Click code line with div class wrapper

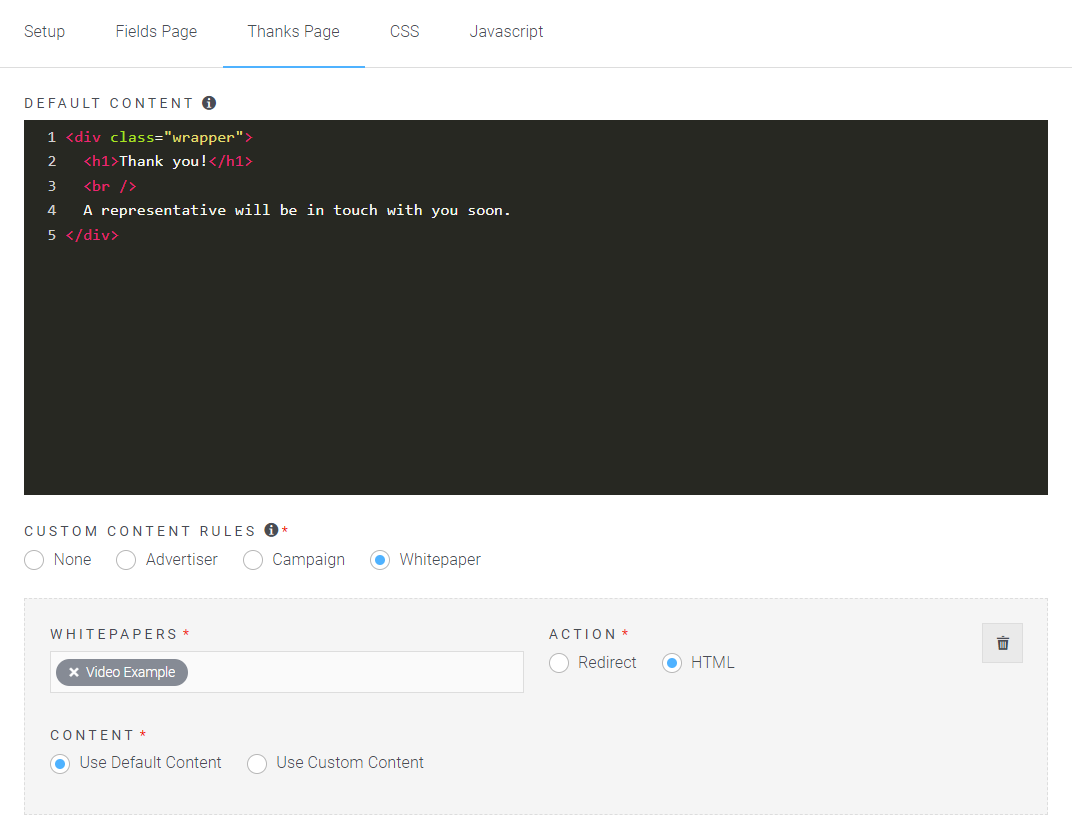click(159, 137)
